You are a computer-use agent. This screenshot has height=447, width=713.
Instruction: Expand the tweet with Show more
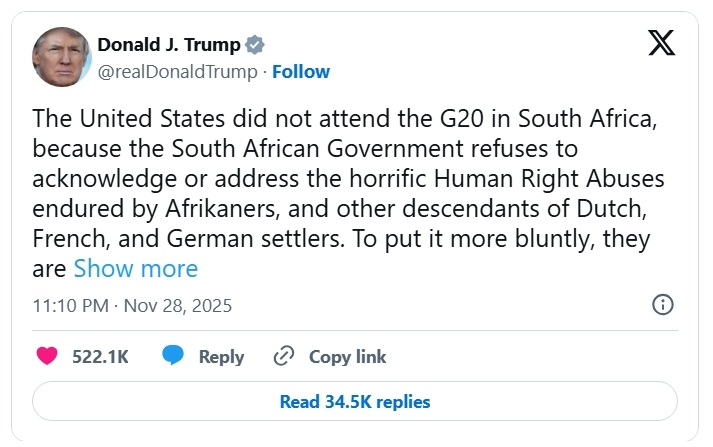click(x=136, y=268)
